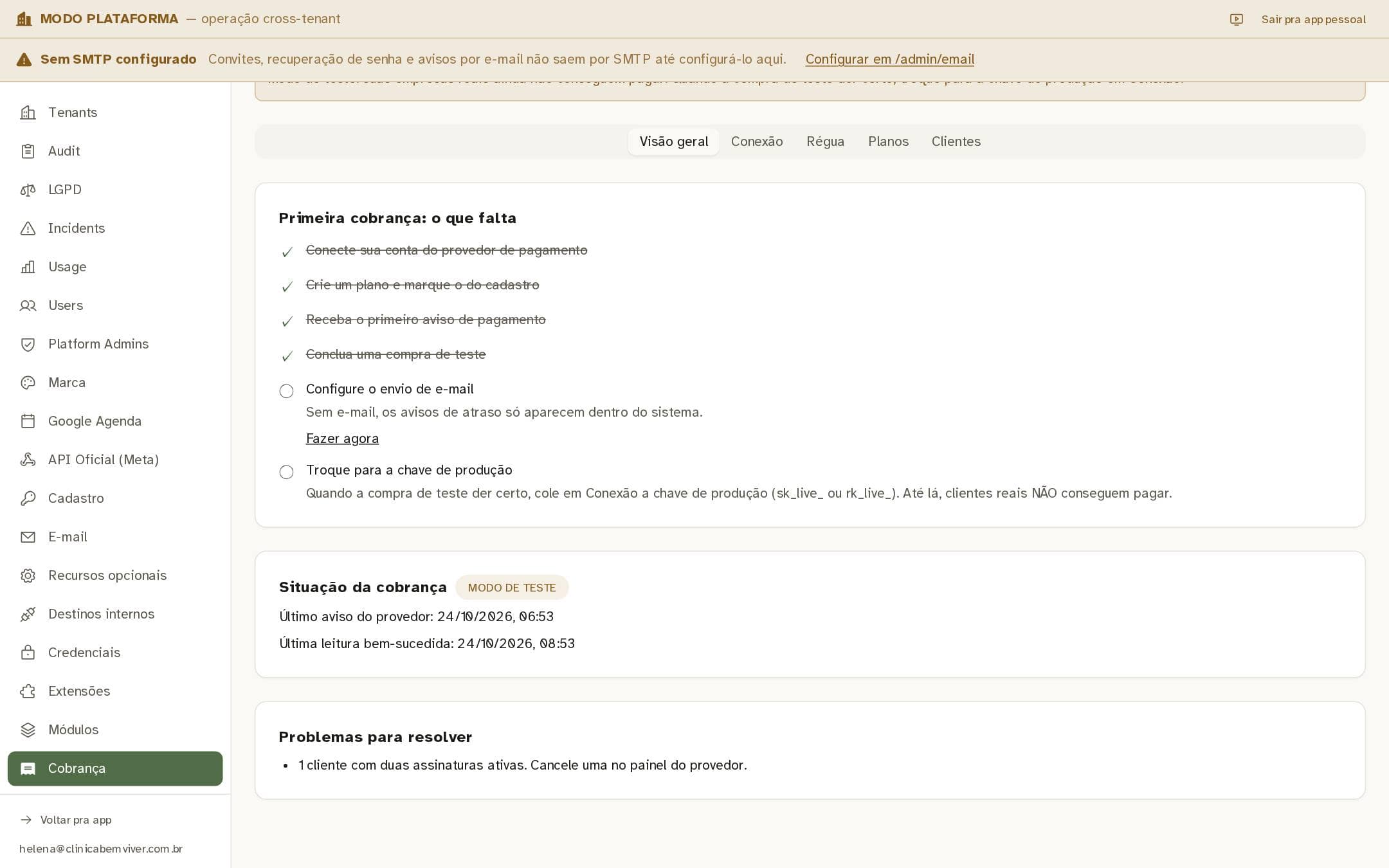This screenshot has height=868, width=1389.
Task: Click the 'Voltar pra app' link
Action: 76,820
